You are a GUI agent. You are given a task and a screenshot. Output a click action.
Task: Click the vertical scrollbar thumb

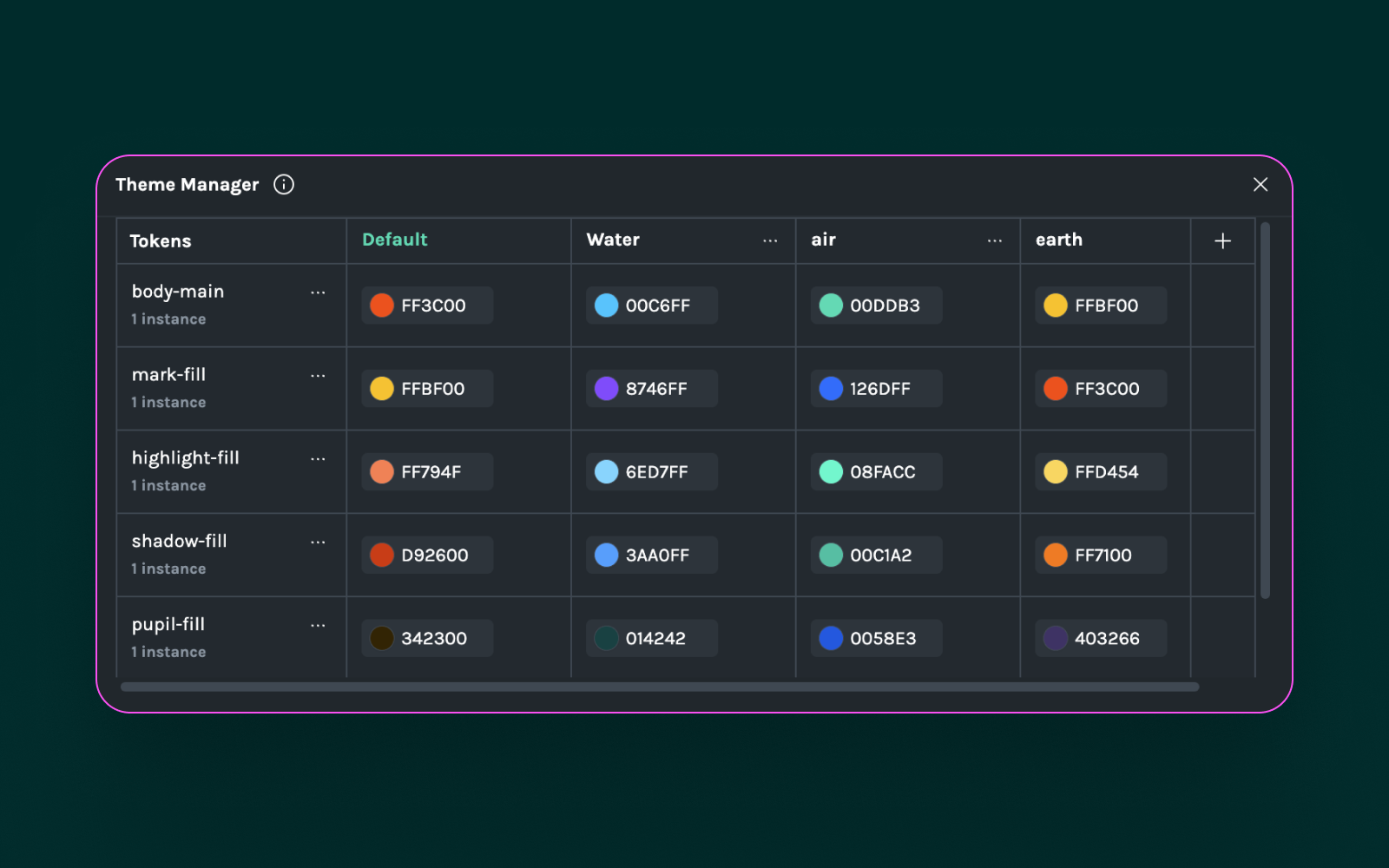(x=1265, y=411)
